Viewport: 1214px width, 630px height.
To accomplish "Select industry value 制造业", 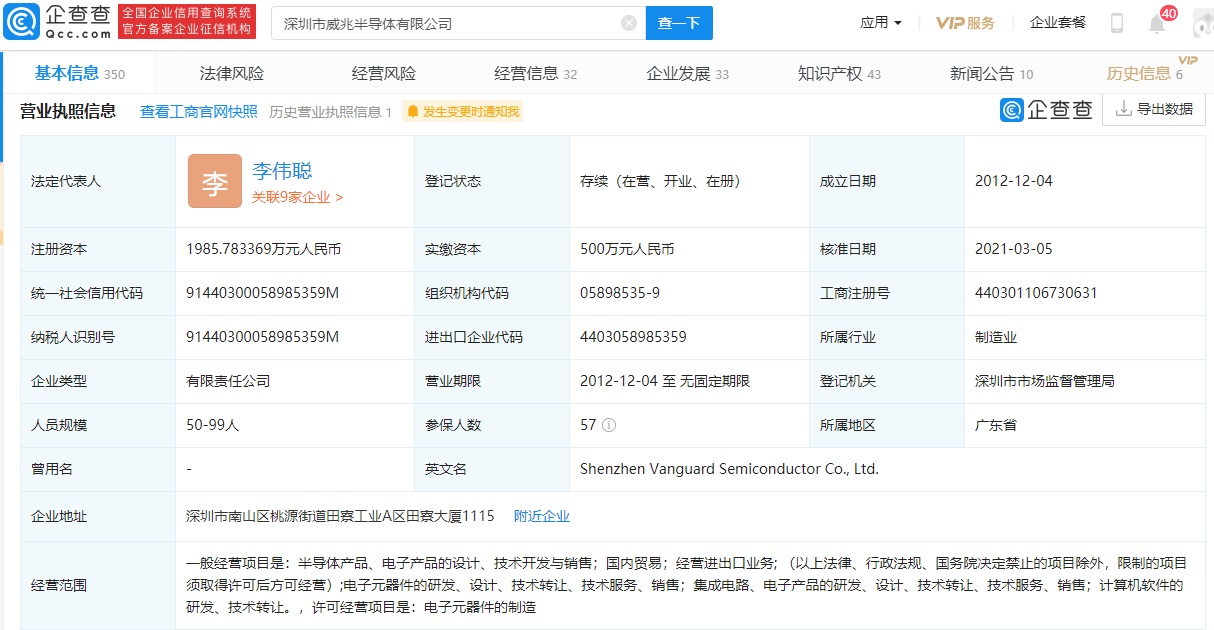I will tap(996, 337).
